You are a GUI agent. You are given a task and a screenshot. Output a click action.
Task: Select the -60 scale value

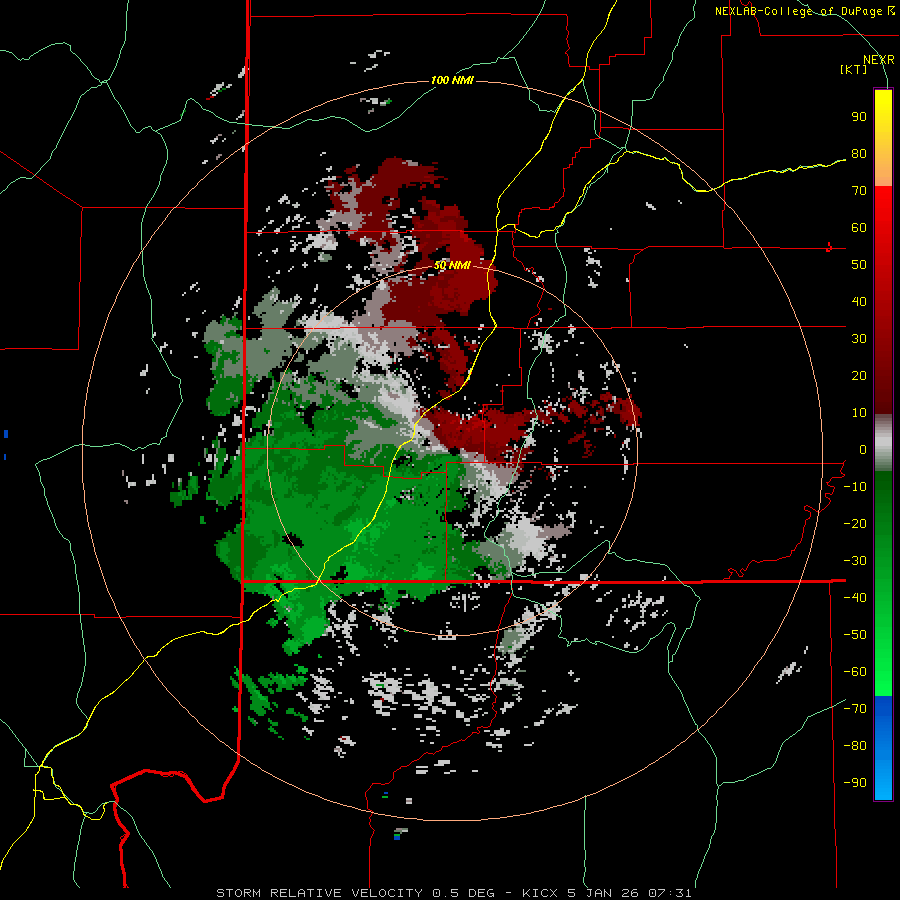tap(855, 672)
